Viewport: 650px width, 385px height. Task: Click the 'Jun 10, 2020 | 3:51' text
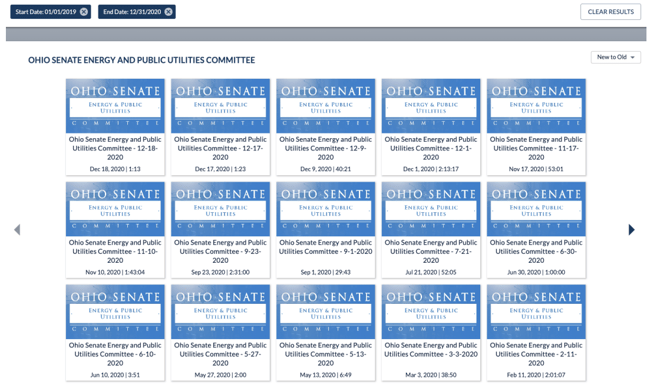click(x=115, y=375)
